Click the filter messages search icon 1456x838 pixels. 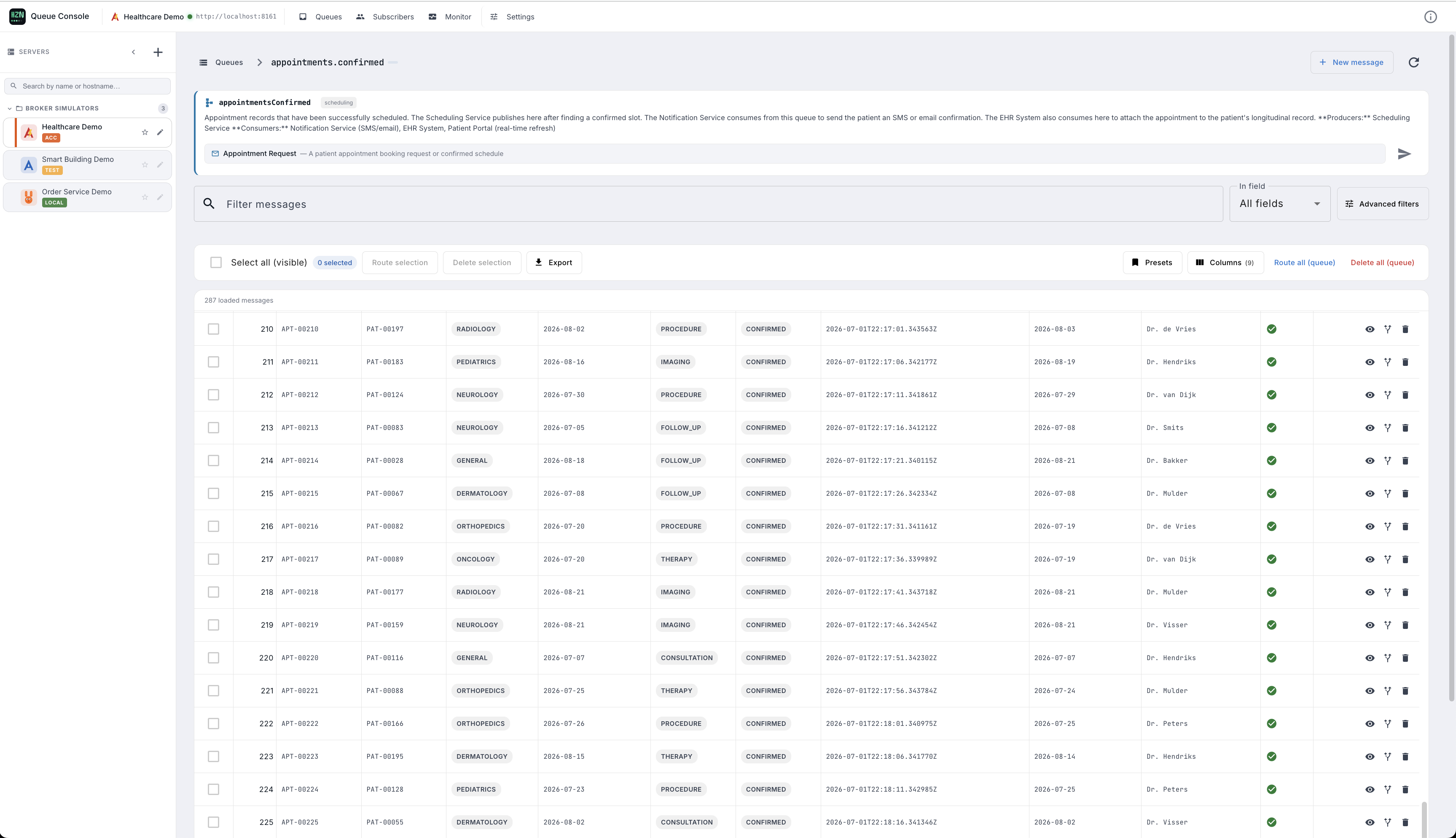pyautogui.click(x=209, y=204)
